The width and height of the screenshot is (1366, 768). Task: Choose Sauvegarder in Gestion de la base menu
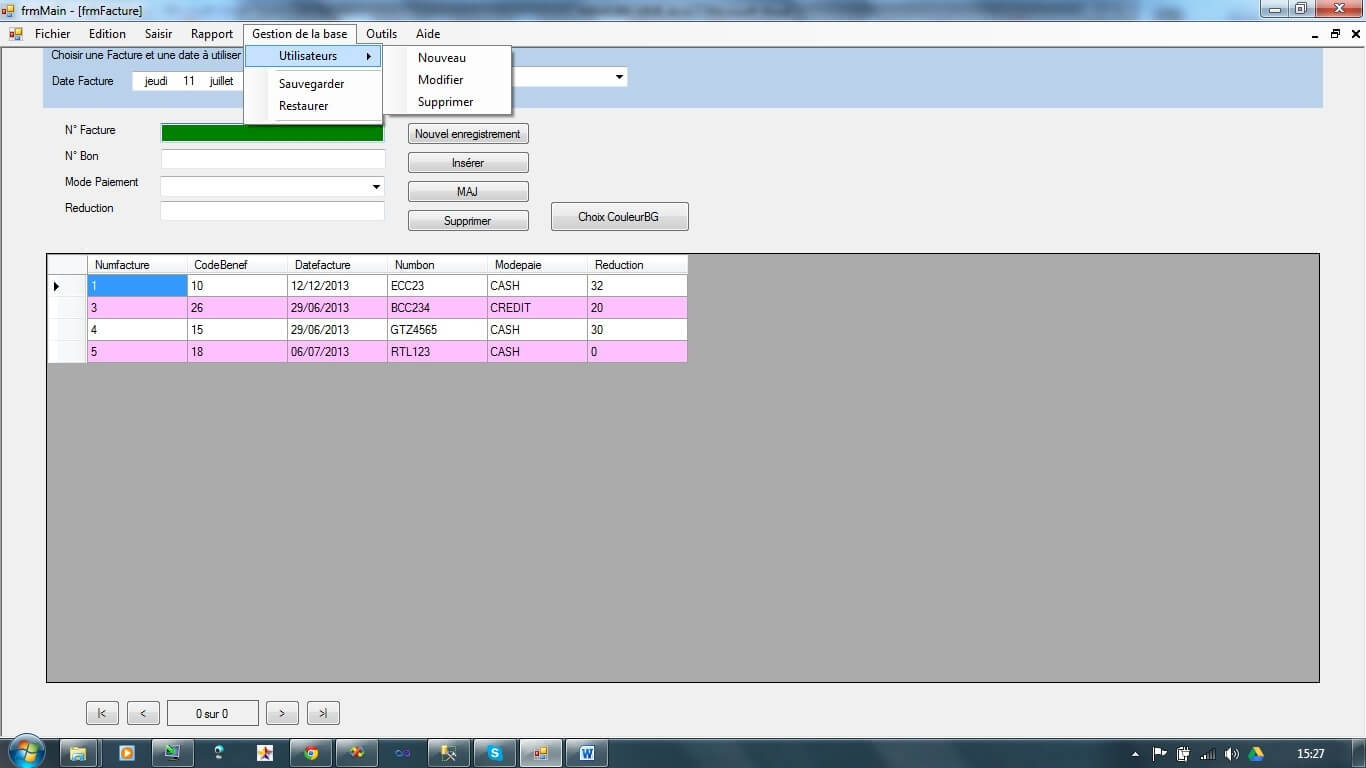click(311, 84)
